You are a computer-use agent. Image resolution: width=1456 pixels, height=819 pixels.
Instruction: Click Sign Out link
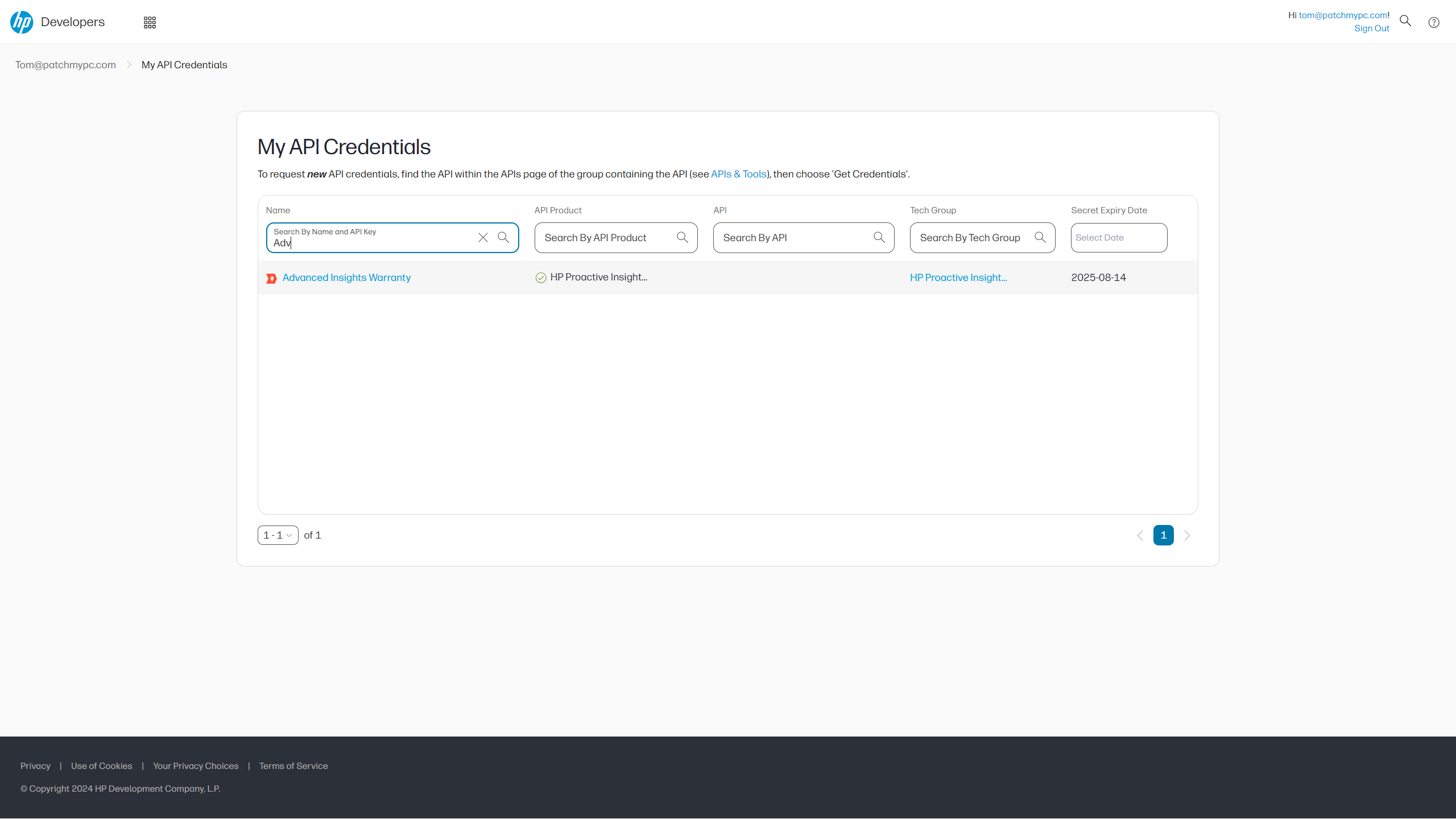[1371, 28]
